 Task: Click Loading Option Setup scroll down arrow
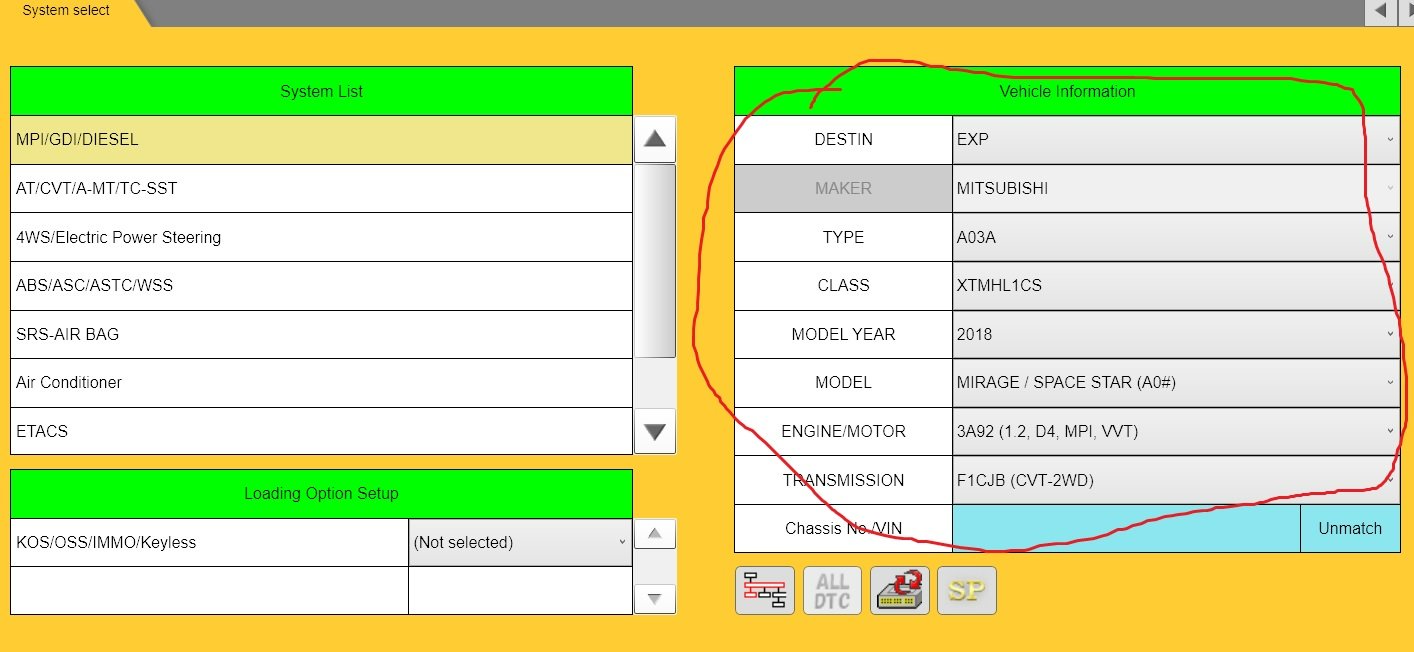point(655,599)
